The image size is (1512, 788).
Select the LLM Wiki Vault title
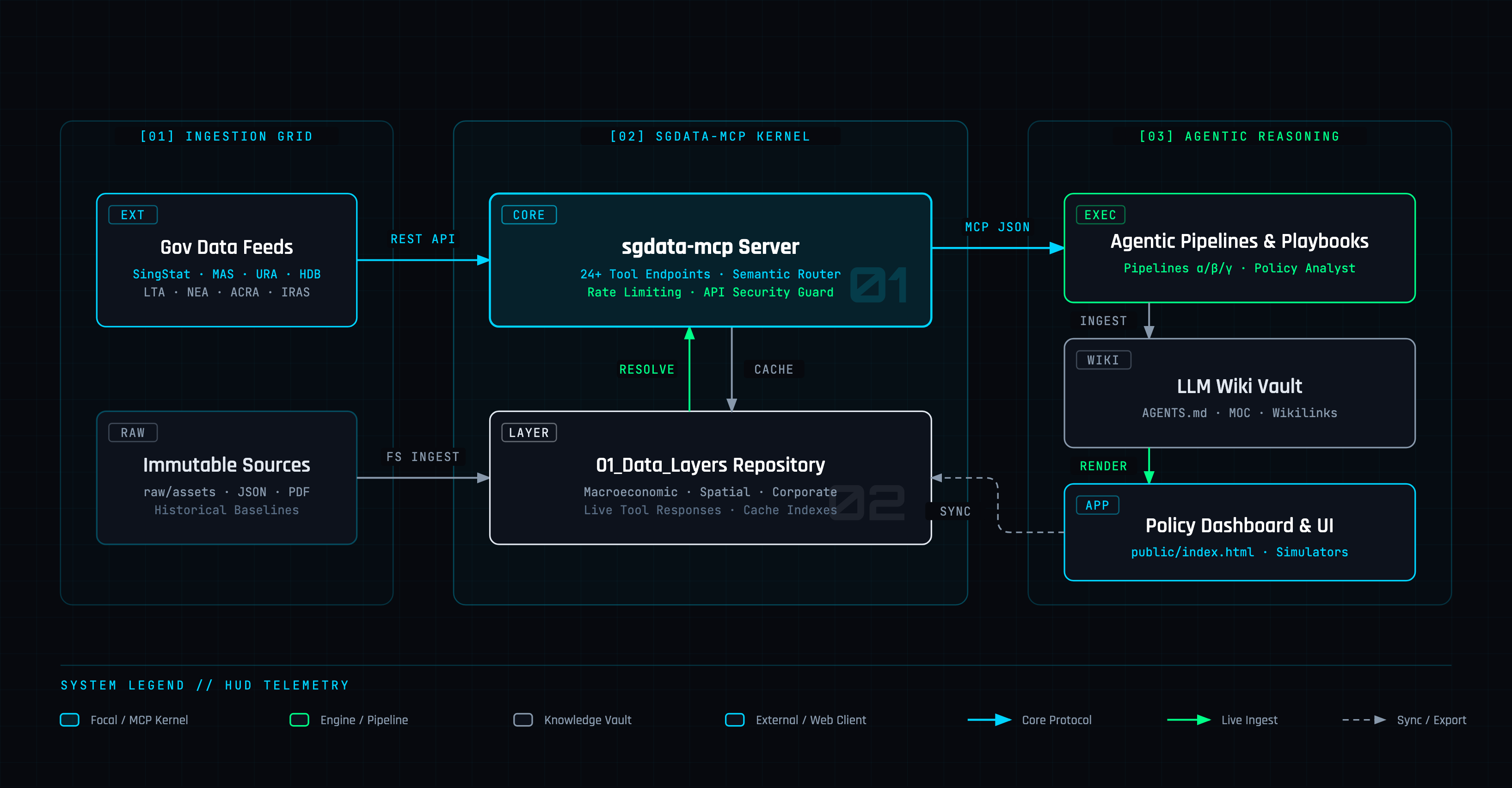coord(1239,386)
